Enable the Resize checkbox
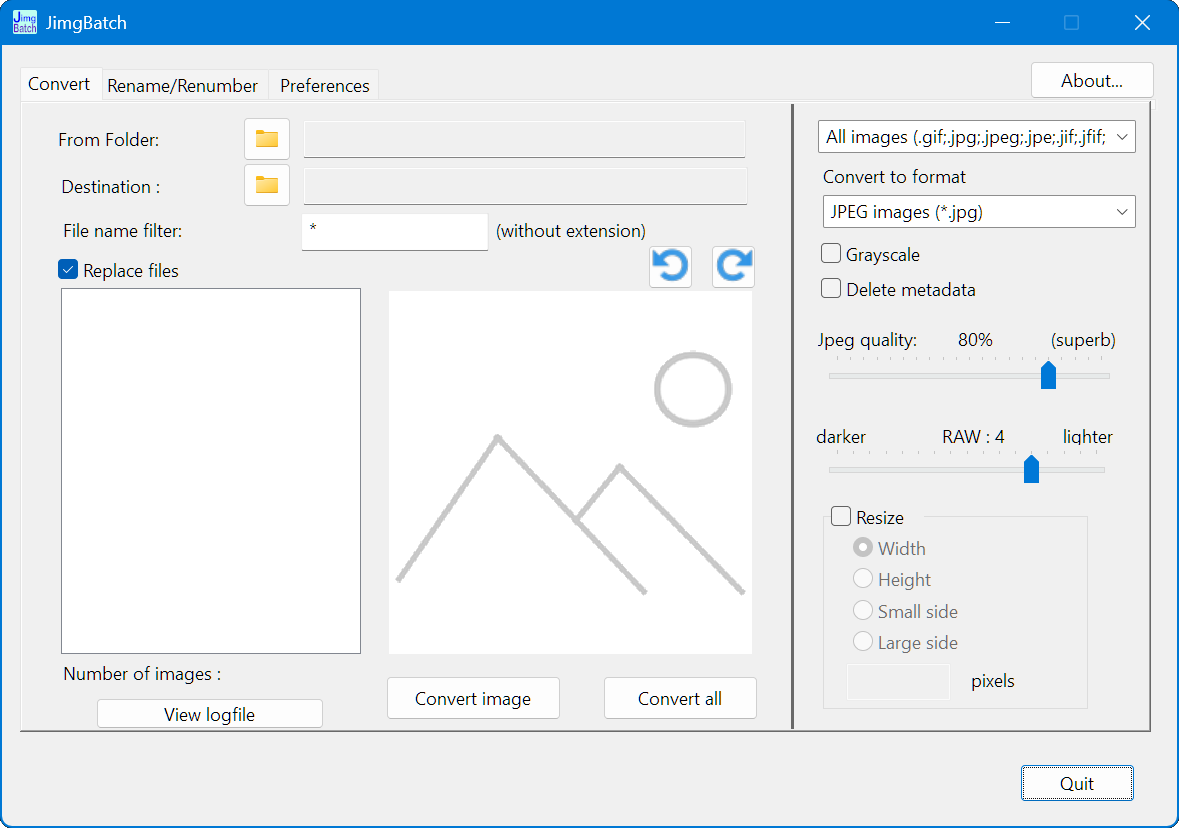Image resolution: width=1179 pixels, height=828 pixels. (841, 517)
